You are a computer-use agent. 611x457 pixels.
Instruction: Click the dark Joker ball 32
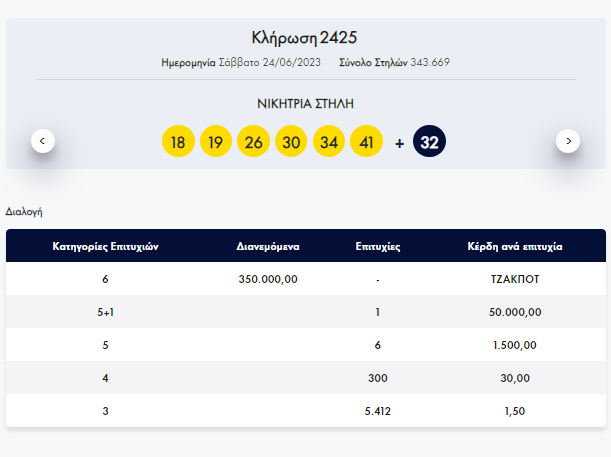click(x=429, y=141)
